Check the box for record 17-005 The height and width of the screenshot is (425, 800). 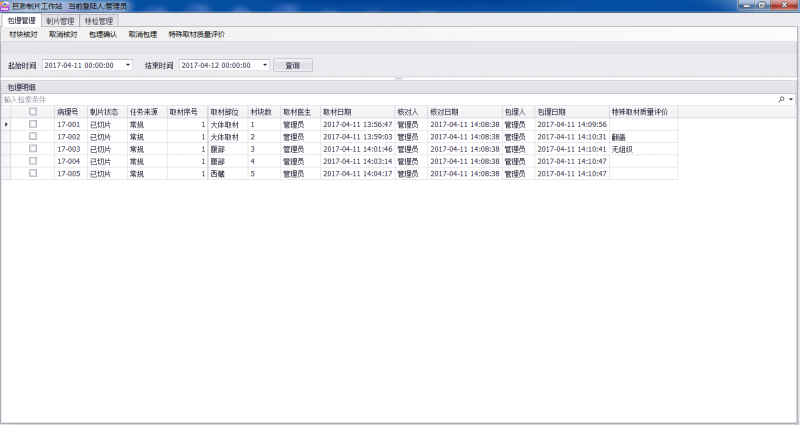click(33, 173)
